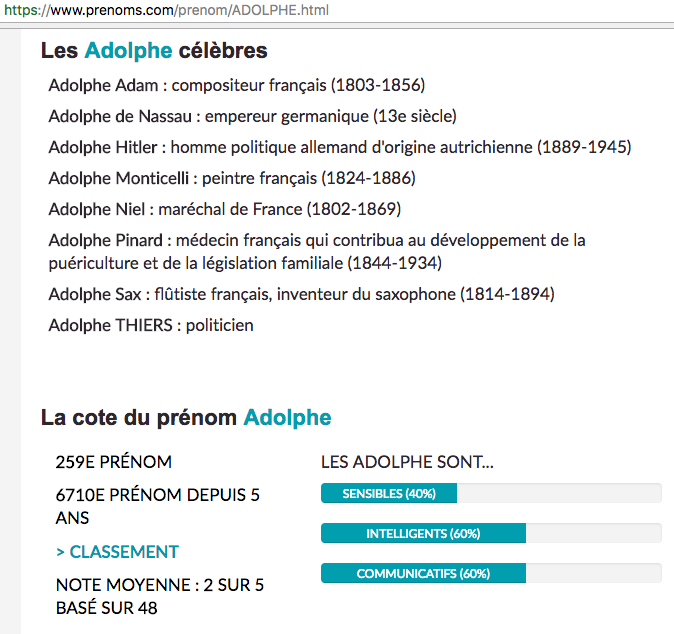Image resolution: width=674 pixels, height=634 pixels.
Task: Select the Adolphe Sax entry
Action: [x=301, y=294]
